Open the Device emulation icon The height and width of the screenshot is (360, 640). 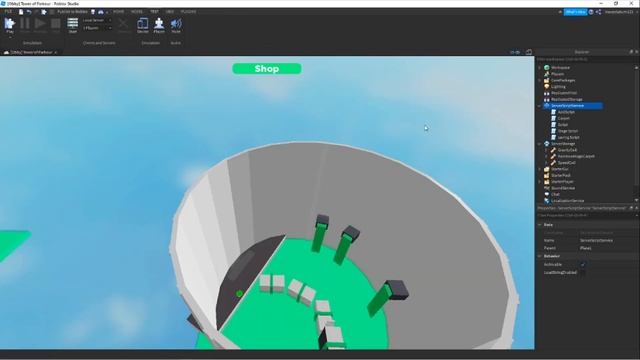point(143,23)
